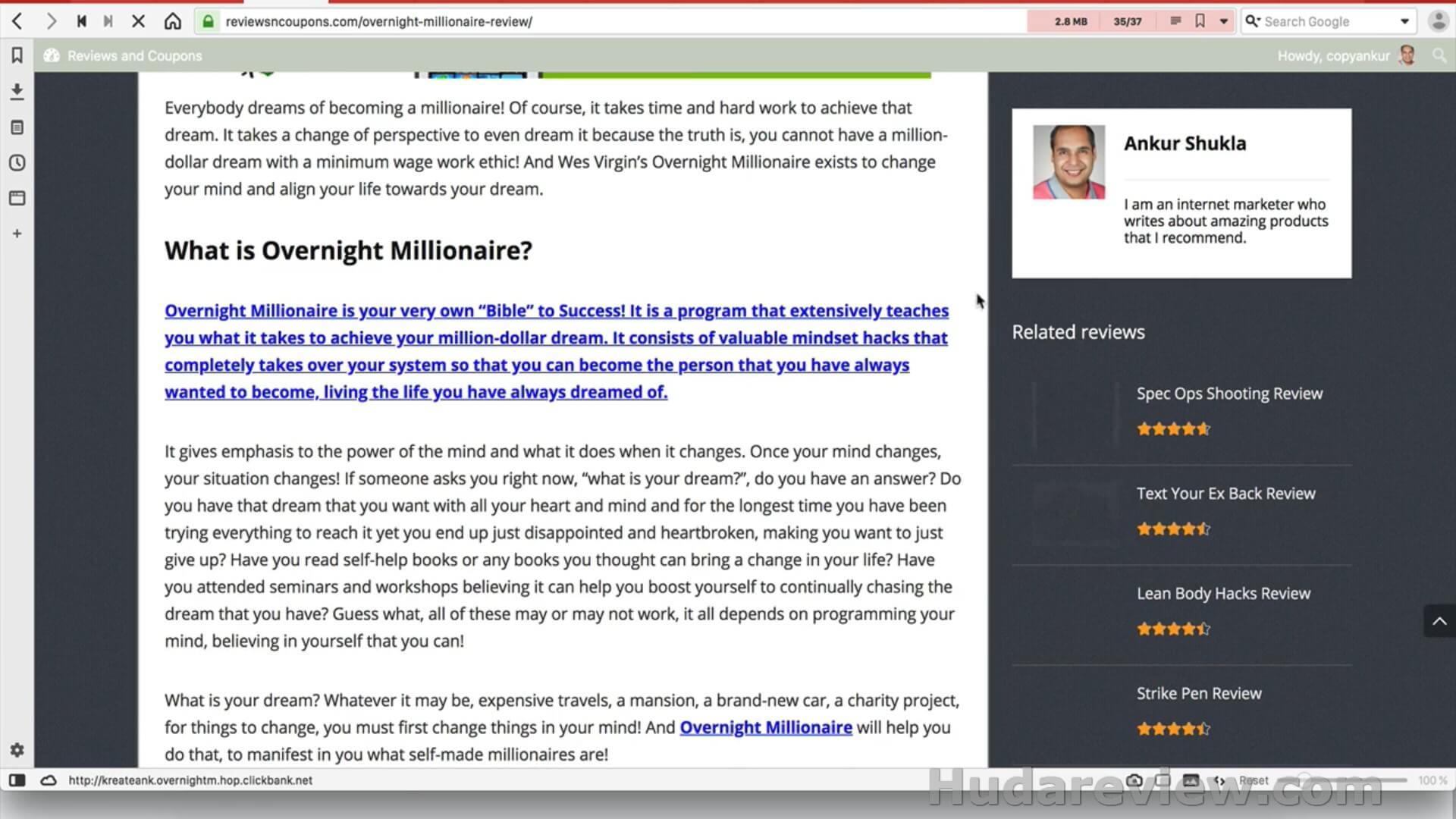
Task: Bookmark this page with the address bar bookmark icon
Action: [x=1200, y=21]
